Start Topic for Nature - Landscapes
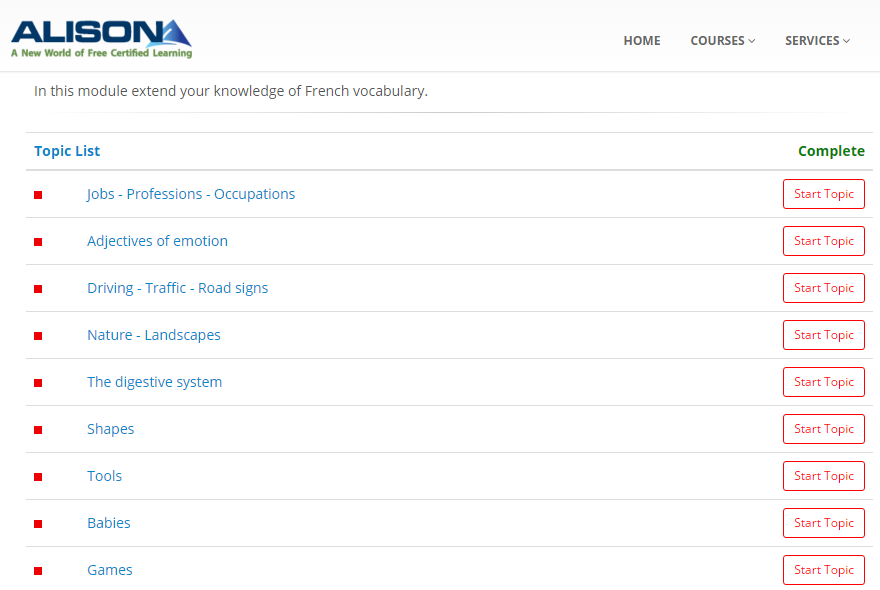Screen dimensions: 880x590 click(x=823, y=335)
